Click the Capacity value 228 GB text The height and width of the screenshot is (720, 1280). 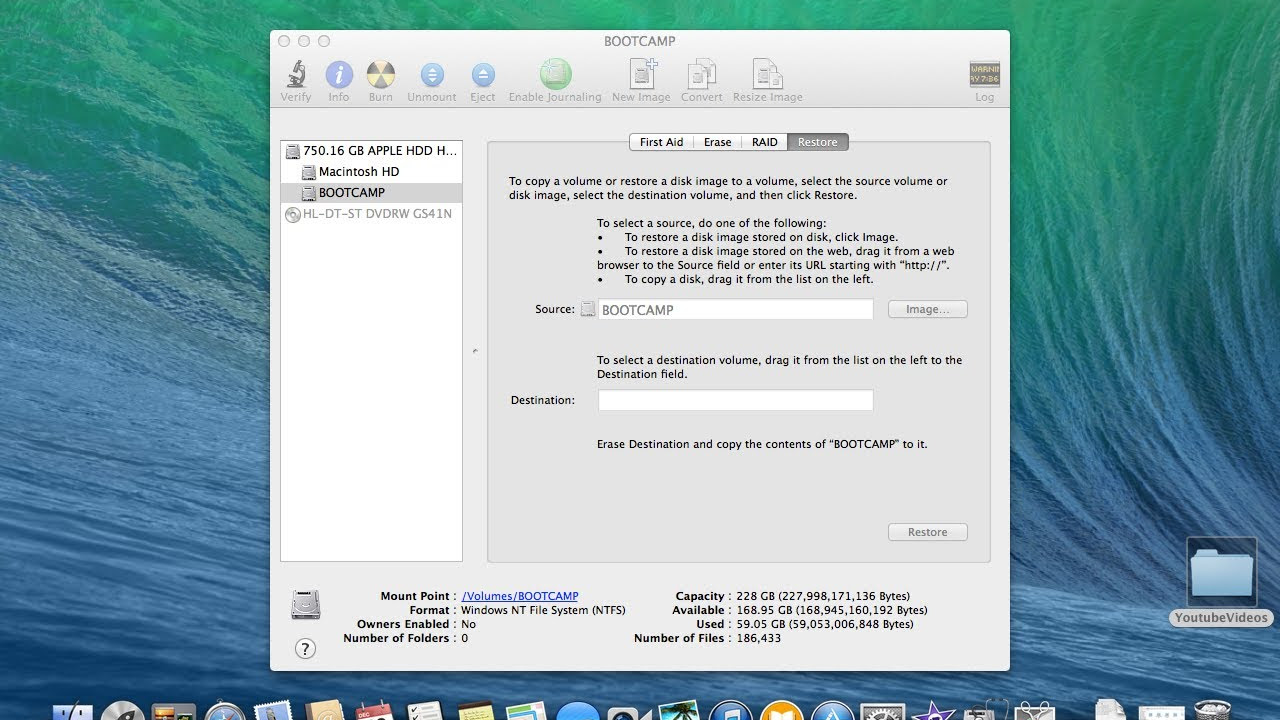[x=822, y=596]
